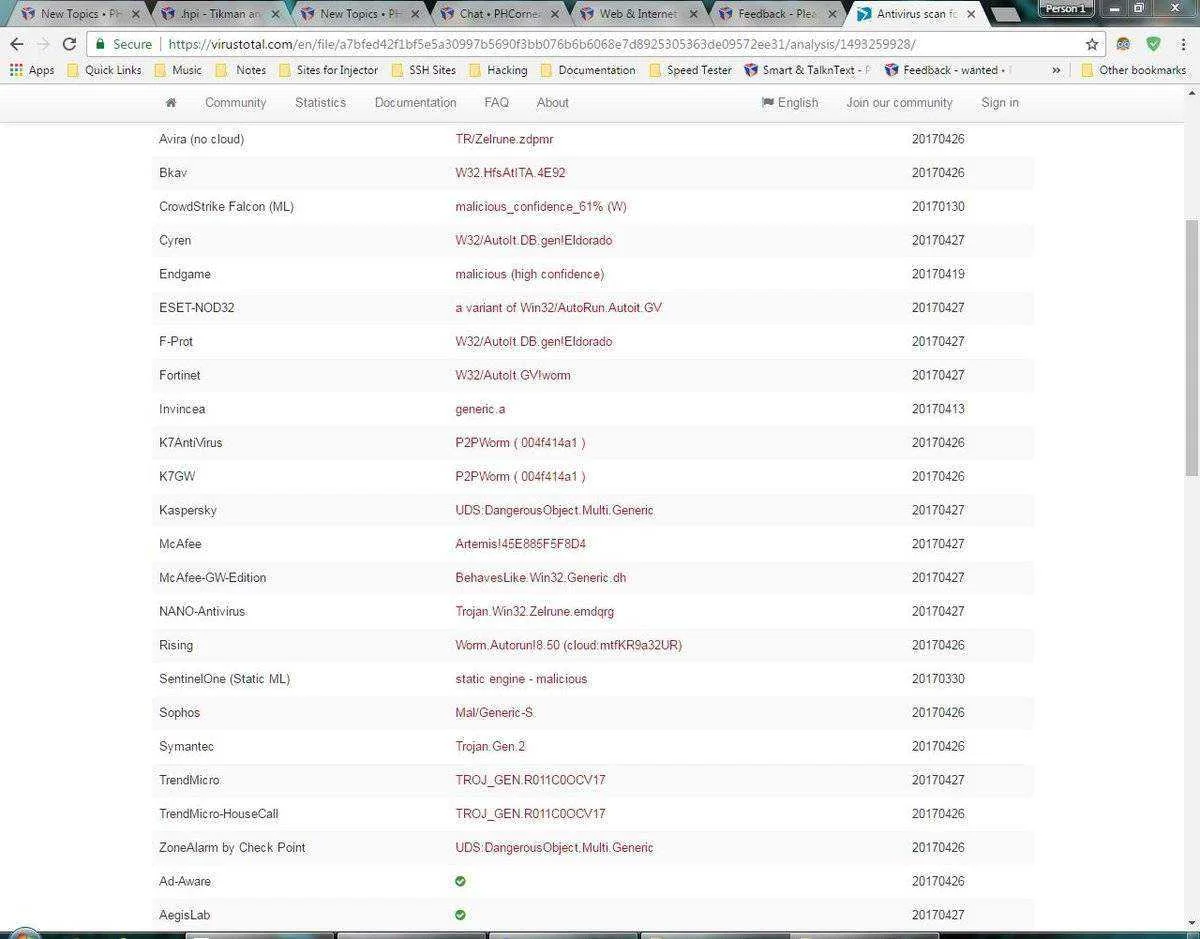Click 'Join our community' link

click(899, 102)
